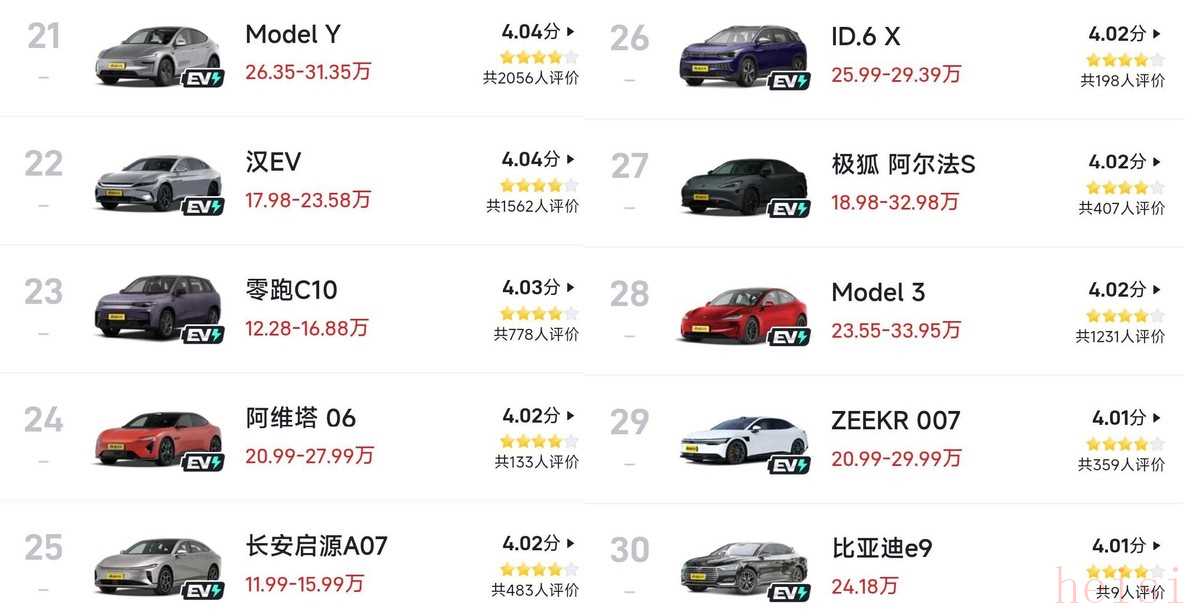Click the star rating for 阿维塔 06
The height and width of the screenshot is (616, 1200).
pyautogui.click(x=539, y=441)
